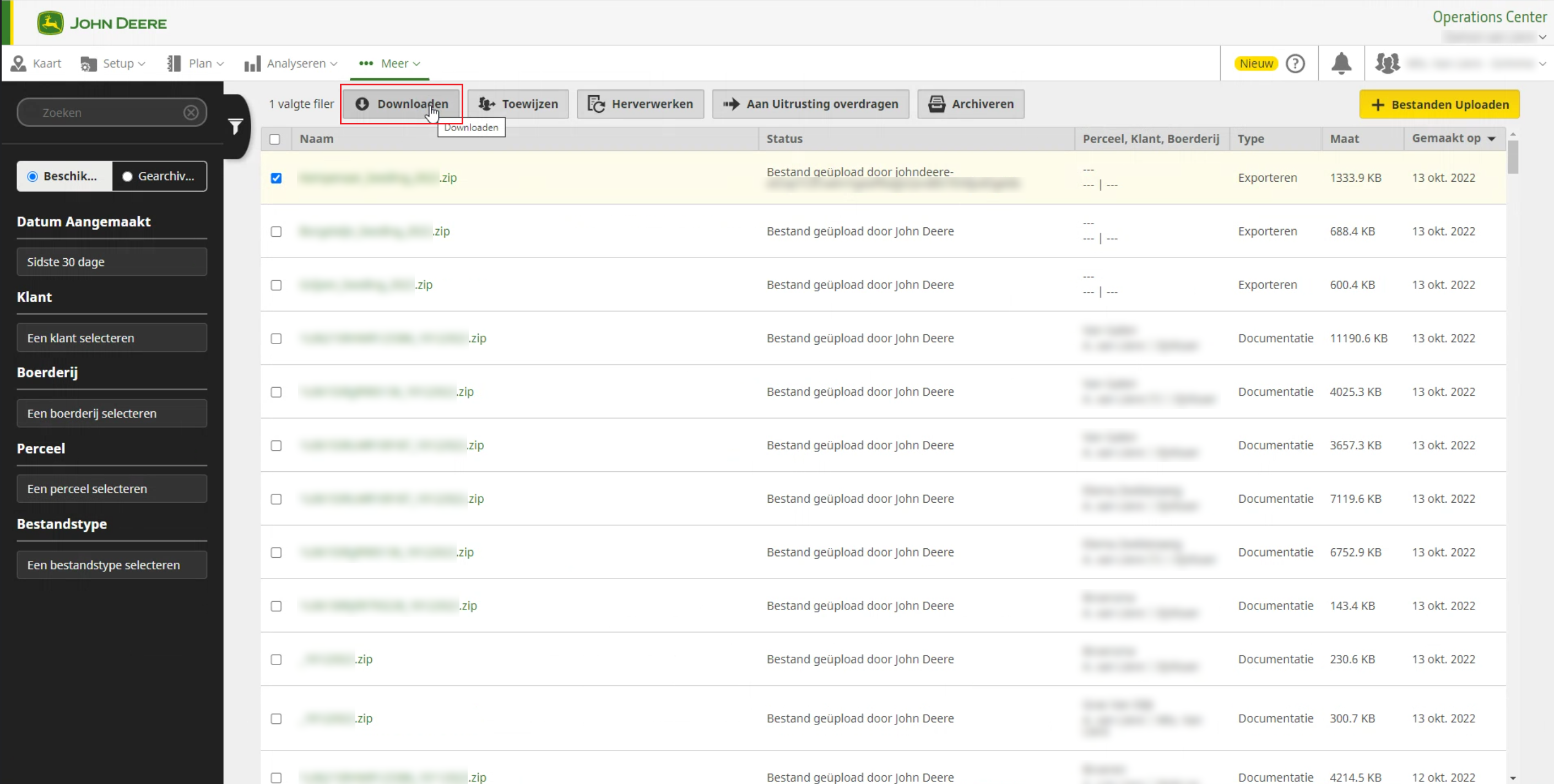The image size is (1554, 784).
Task: Expand Een bestandstype selecteren dropdown
Action: click(x=112, y=565)
